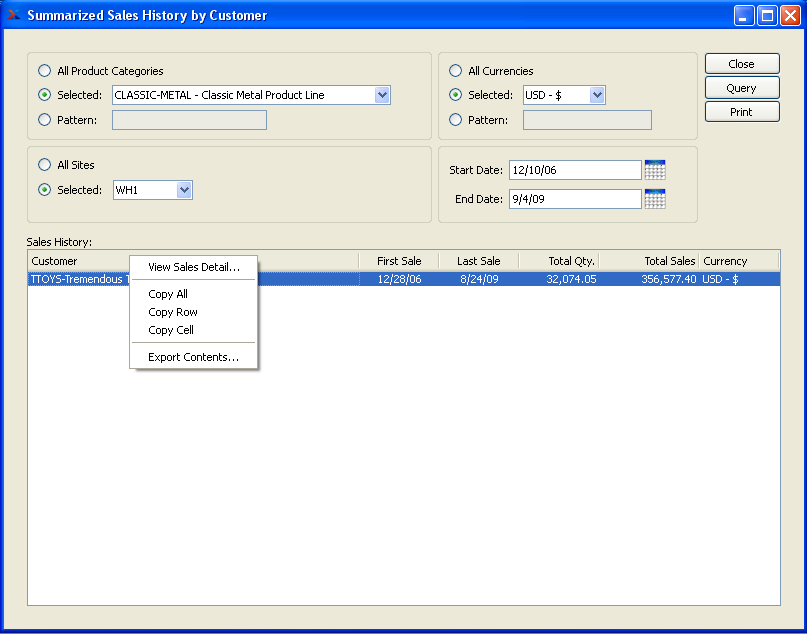Pick Copy Cell from the menu
This screenshot has height=634, width=807.
171,330
